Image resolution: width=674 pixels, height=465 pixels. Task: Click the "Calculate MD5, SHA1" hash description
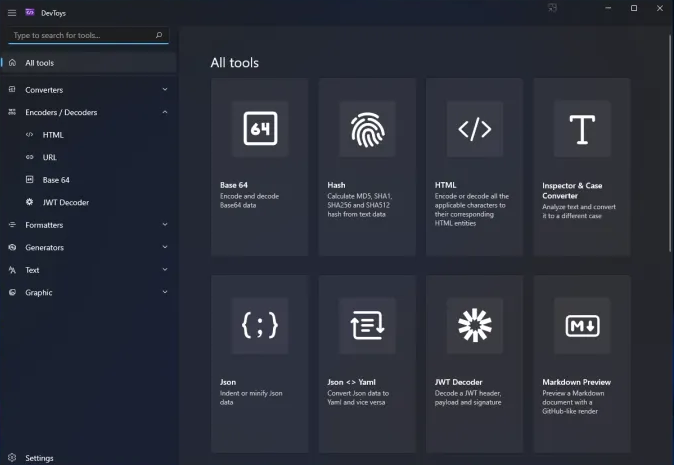(x=359, y=205)
